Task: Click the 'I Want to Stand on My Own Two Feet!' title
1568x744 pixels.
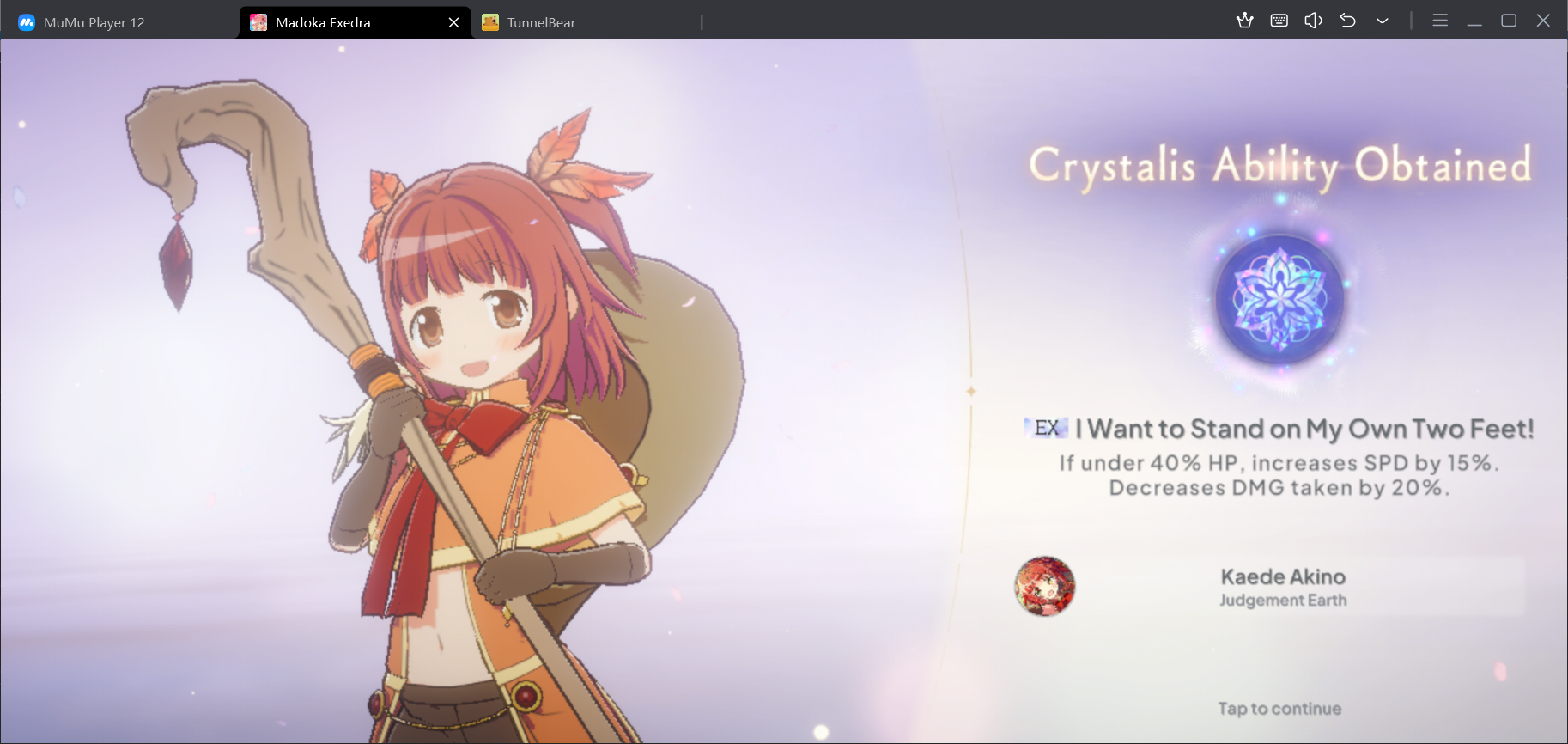Action: tap(1304, 429)
